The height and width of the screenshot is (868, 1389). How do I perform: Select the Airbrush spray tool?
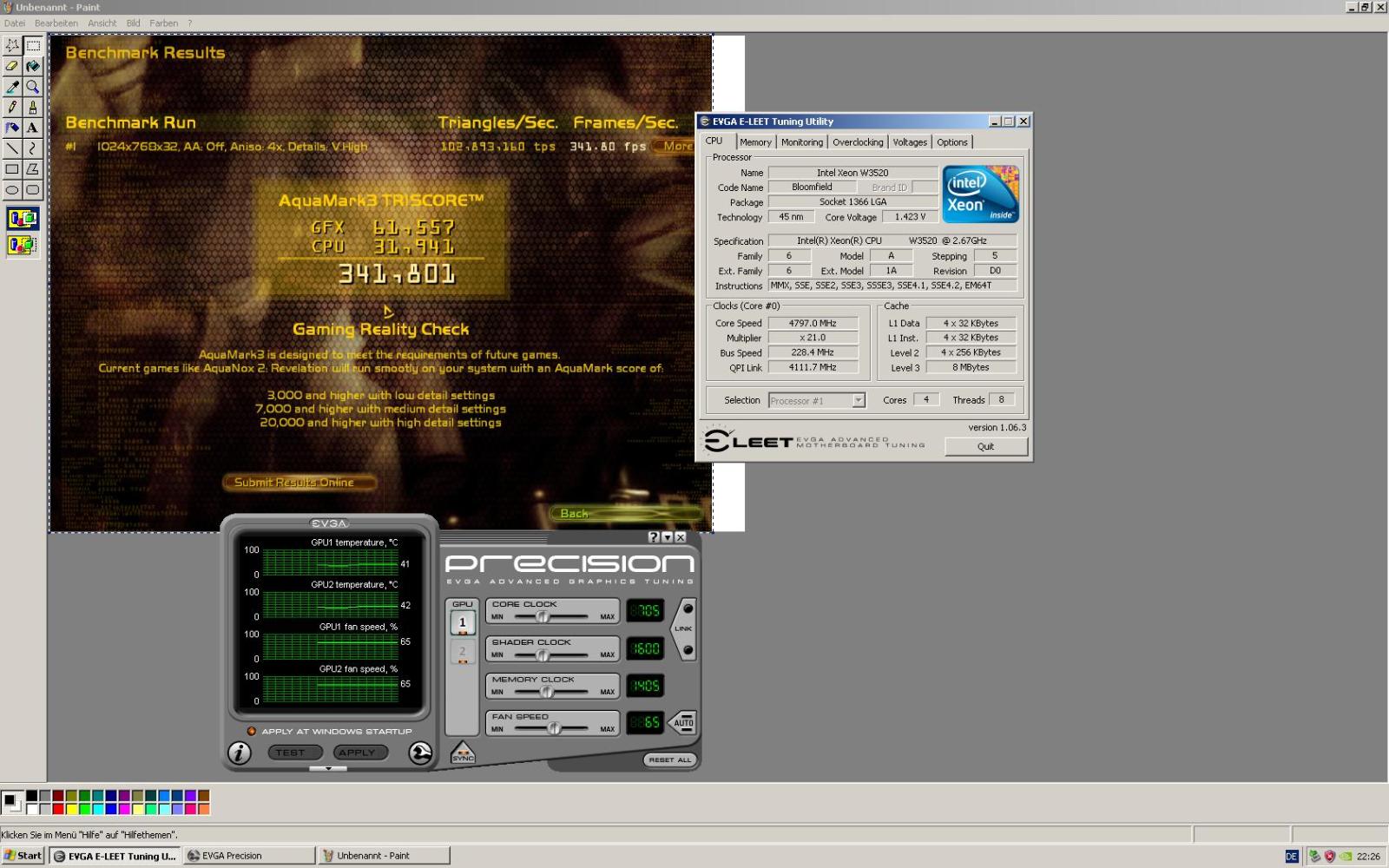tap(12, 128)
